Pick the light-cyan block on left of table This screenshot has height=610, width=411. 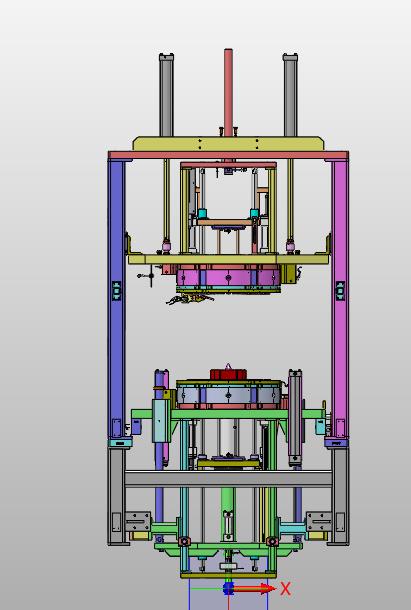click(x=161, y=421)
